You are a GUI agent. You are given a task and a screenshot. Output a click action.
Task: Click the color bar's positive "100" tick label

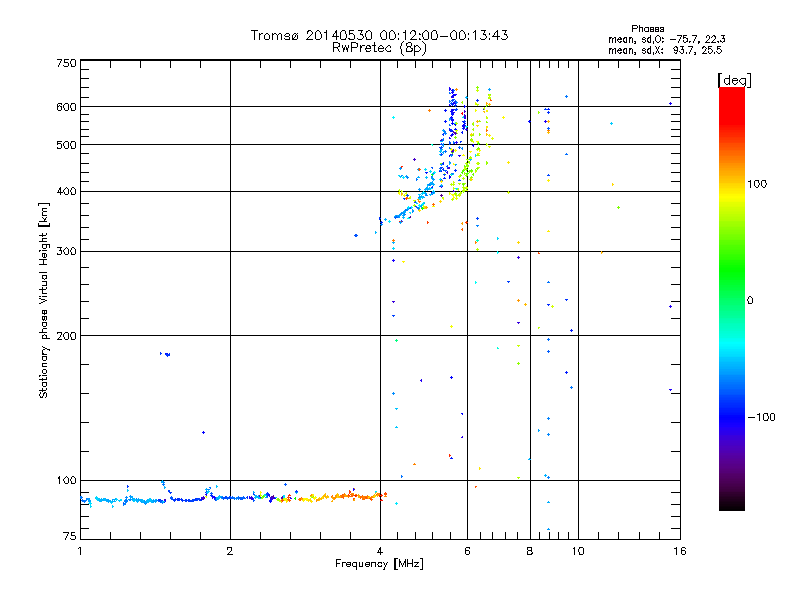(757, 184)
